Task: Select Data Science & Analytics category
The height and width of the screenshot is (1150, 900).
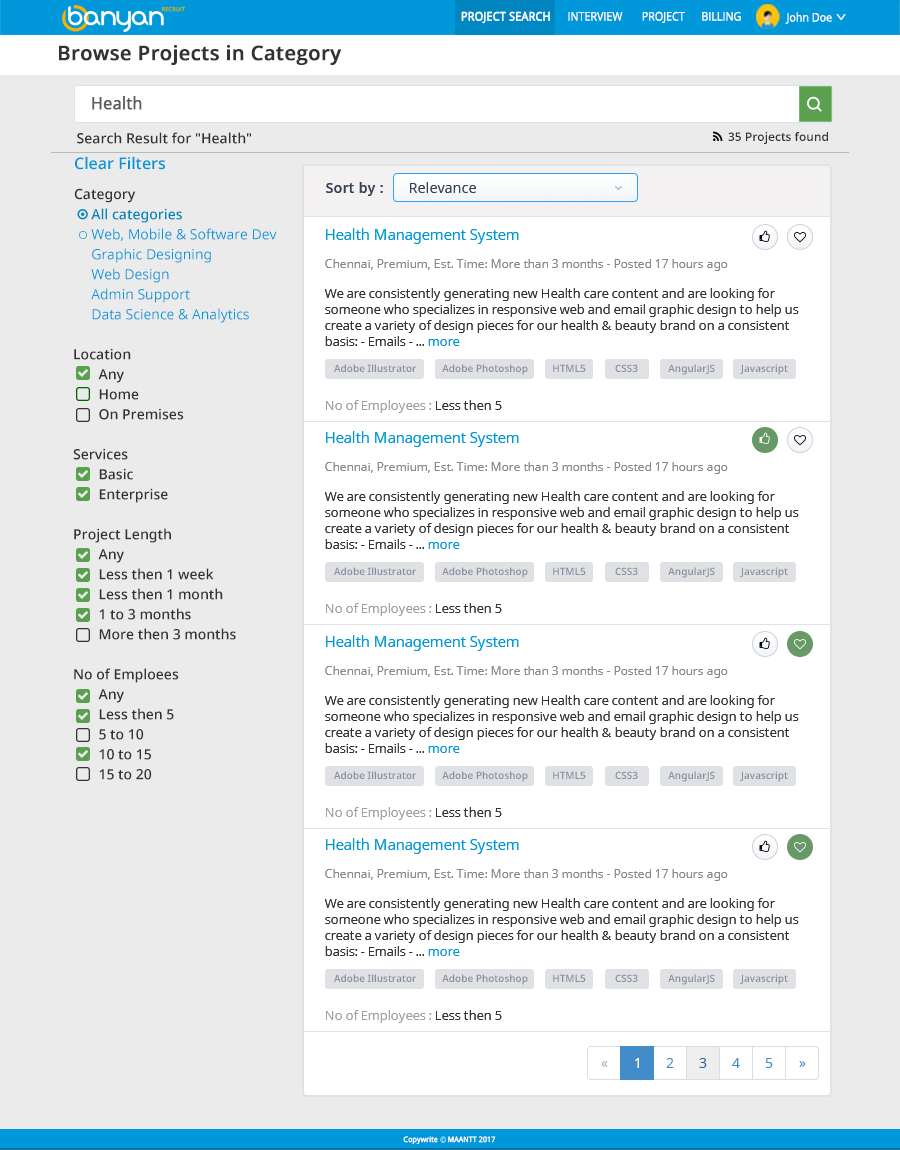Action: click(x=170, y=314)
